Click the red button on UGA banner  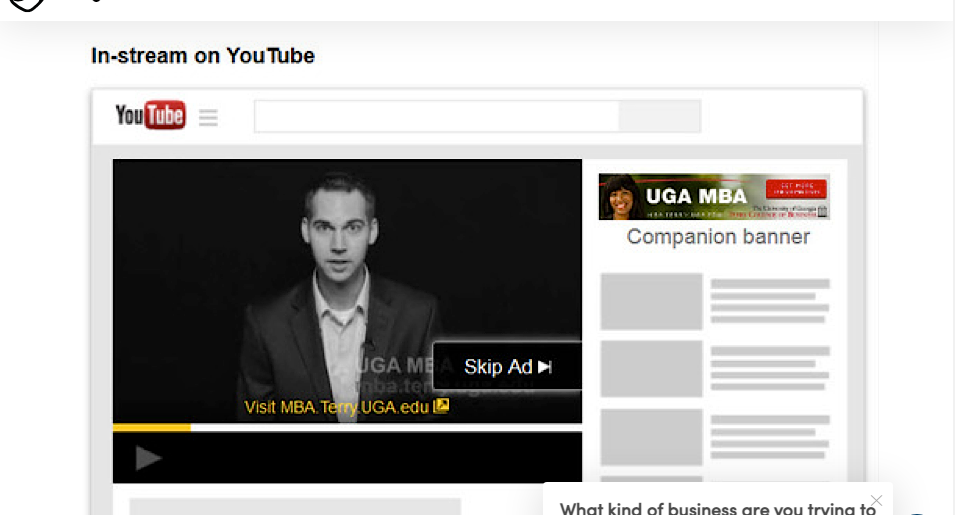796,189
